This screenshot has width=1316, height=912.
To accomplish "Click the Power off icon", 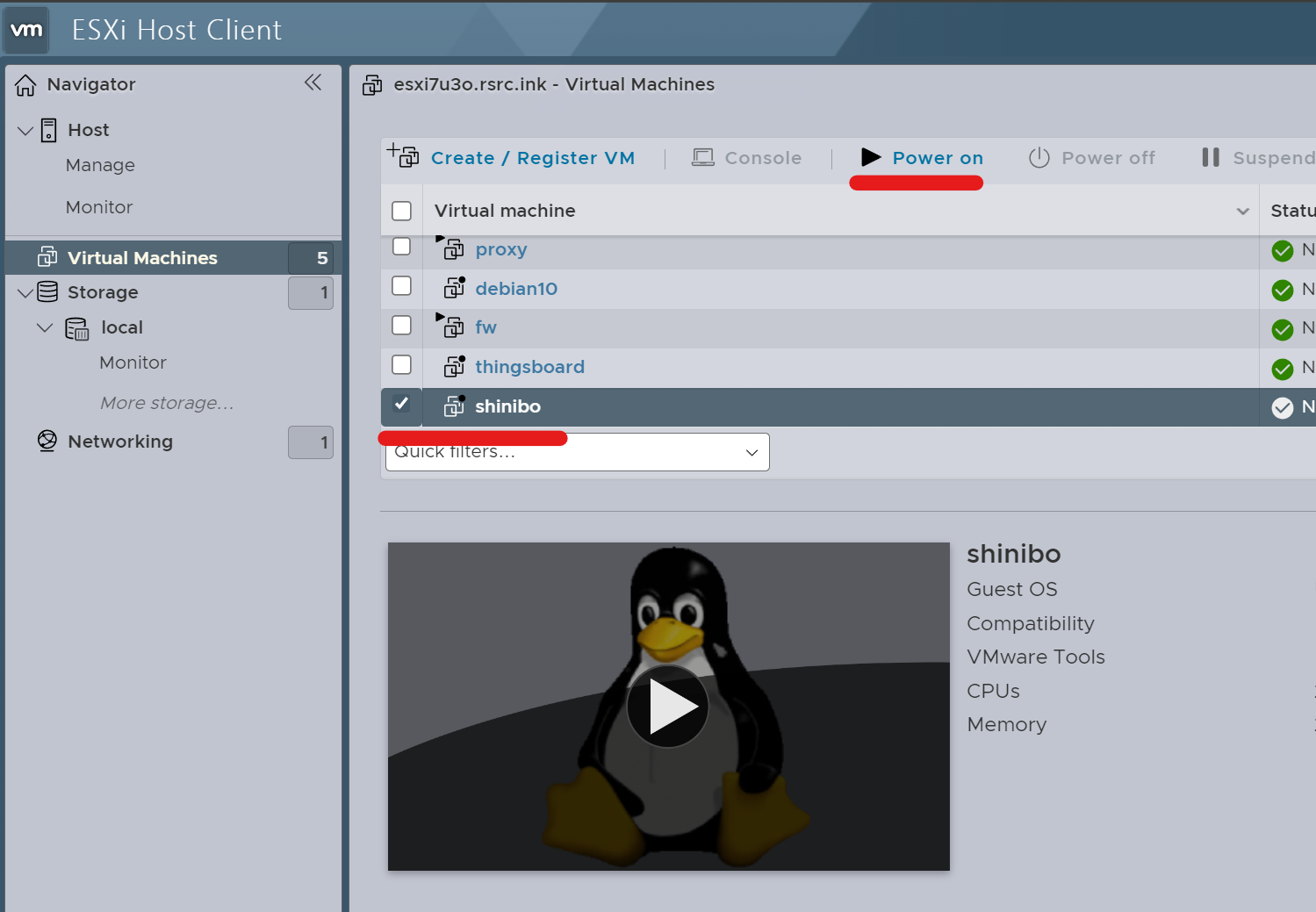I will click(x=1039, y=157).
